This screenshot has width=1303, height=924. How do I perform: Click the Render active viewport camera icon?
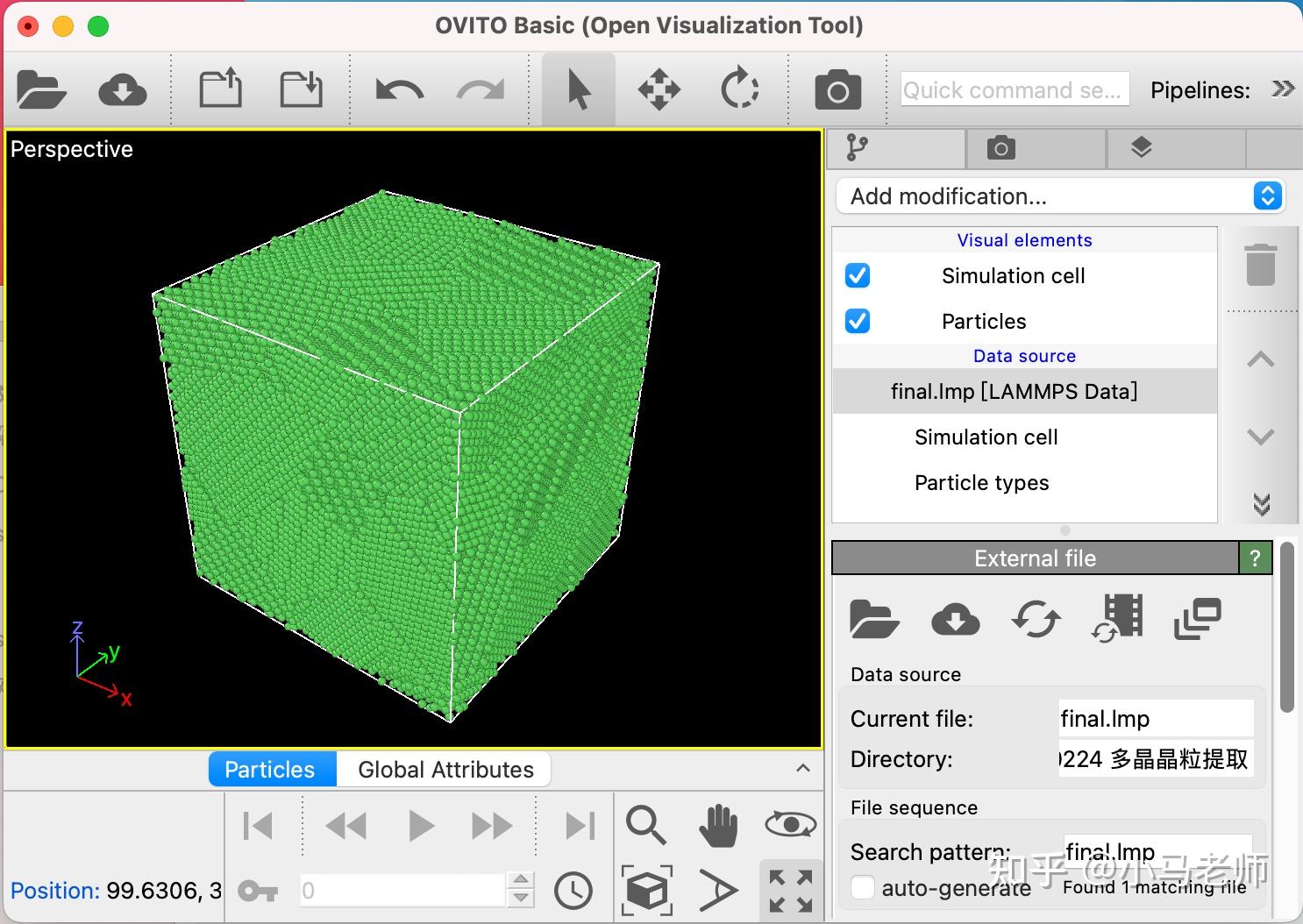[837, 90]
